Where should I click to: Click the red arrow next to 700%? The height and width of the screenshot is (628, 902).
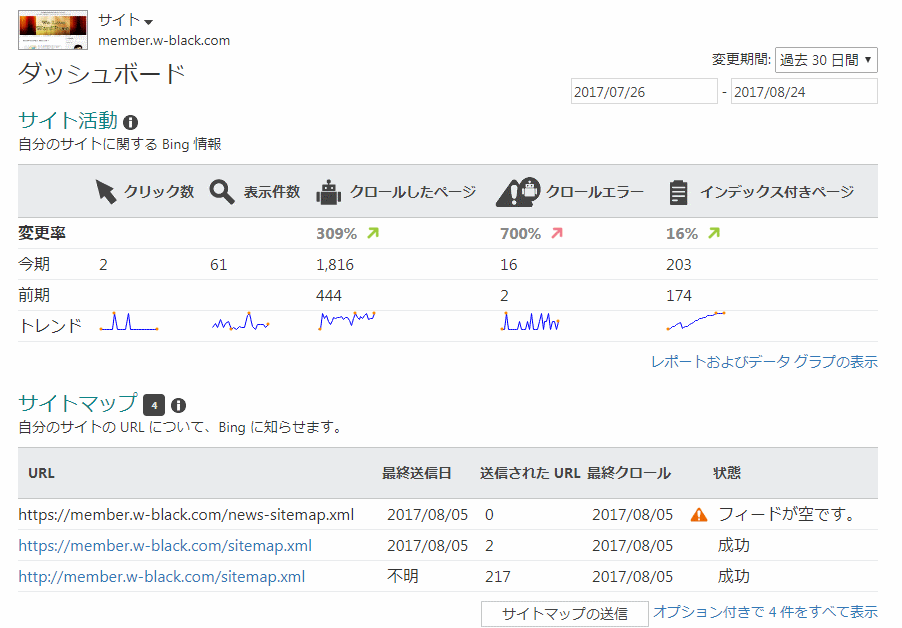point(557,233)
